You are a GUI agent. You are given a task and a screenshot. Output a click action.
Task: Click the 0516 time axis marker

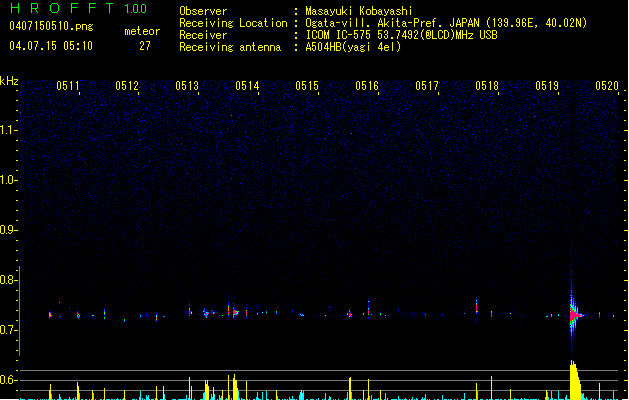[367, 85]
